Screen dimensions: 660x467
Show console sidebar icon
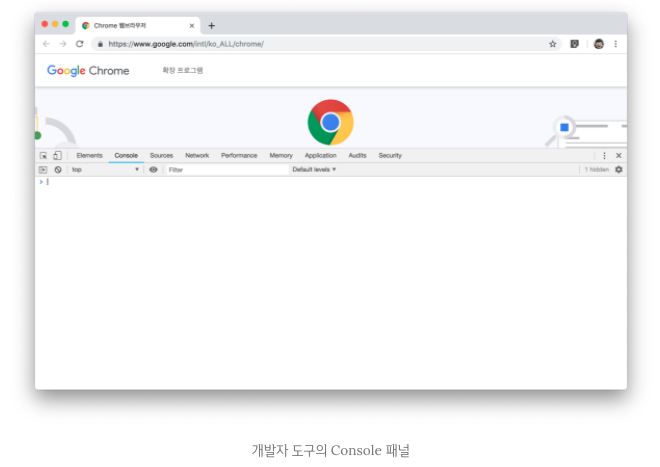pyautogui.click(x=43, y=170)
